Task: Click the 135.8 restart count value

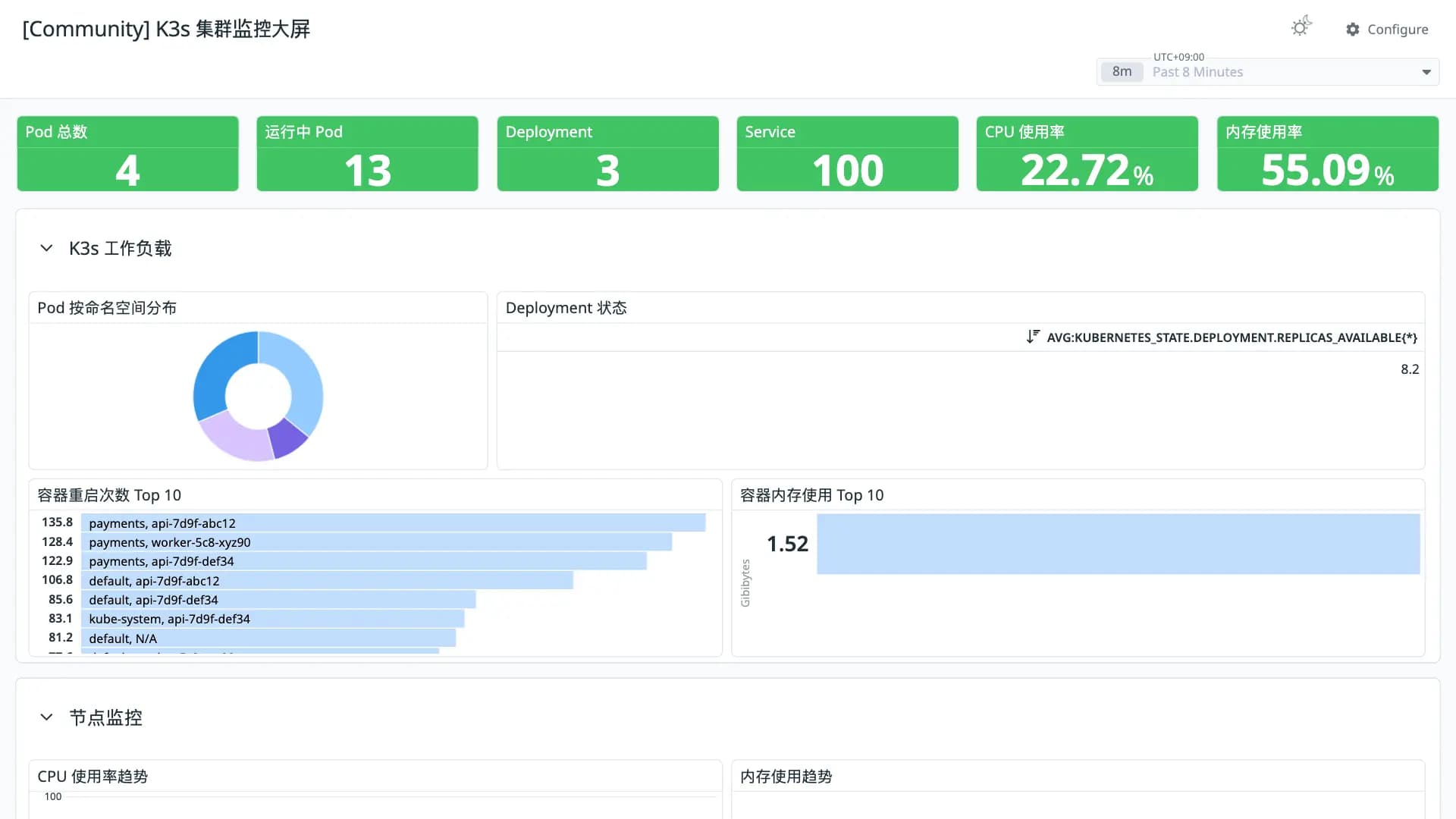Action: [57, 522]
